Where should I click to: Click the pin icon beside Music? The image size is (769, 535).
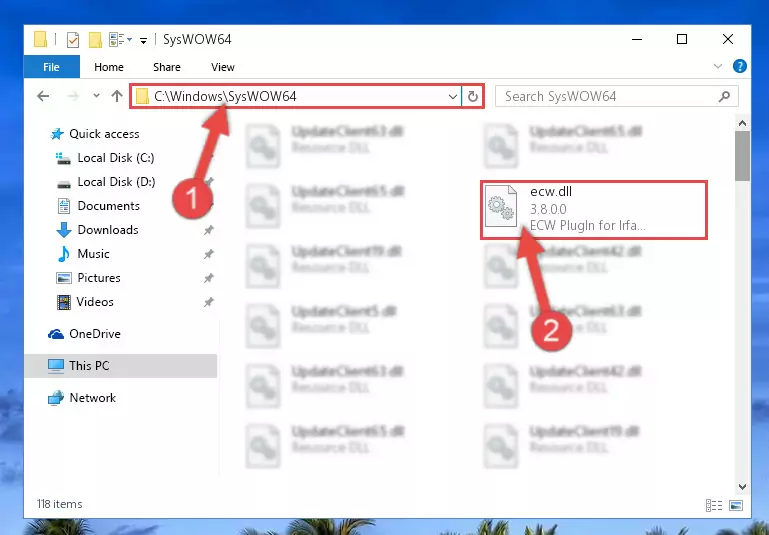[x=208, y=254]
